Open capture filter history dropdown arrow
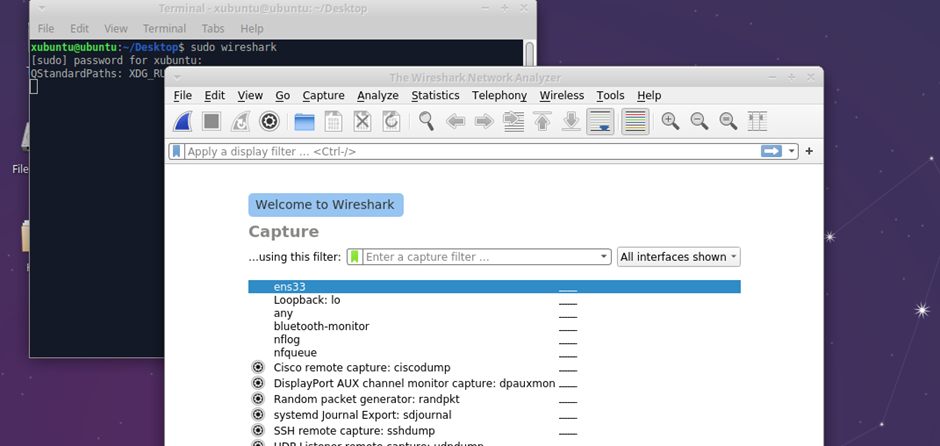This screenshot has width=940, height=446. (604, 257)
